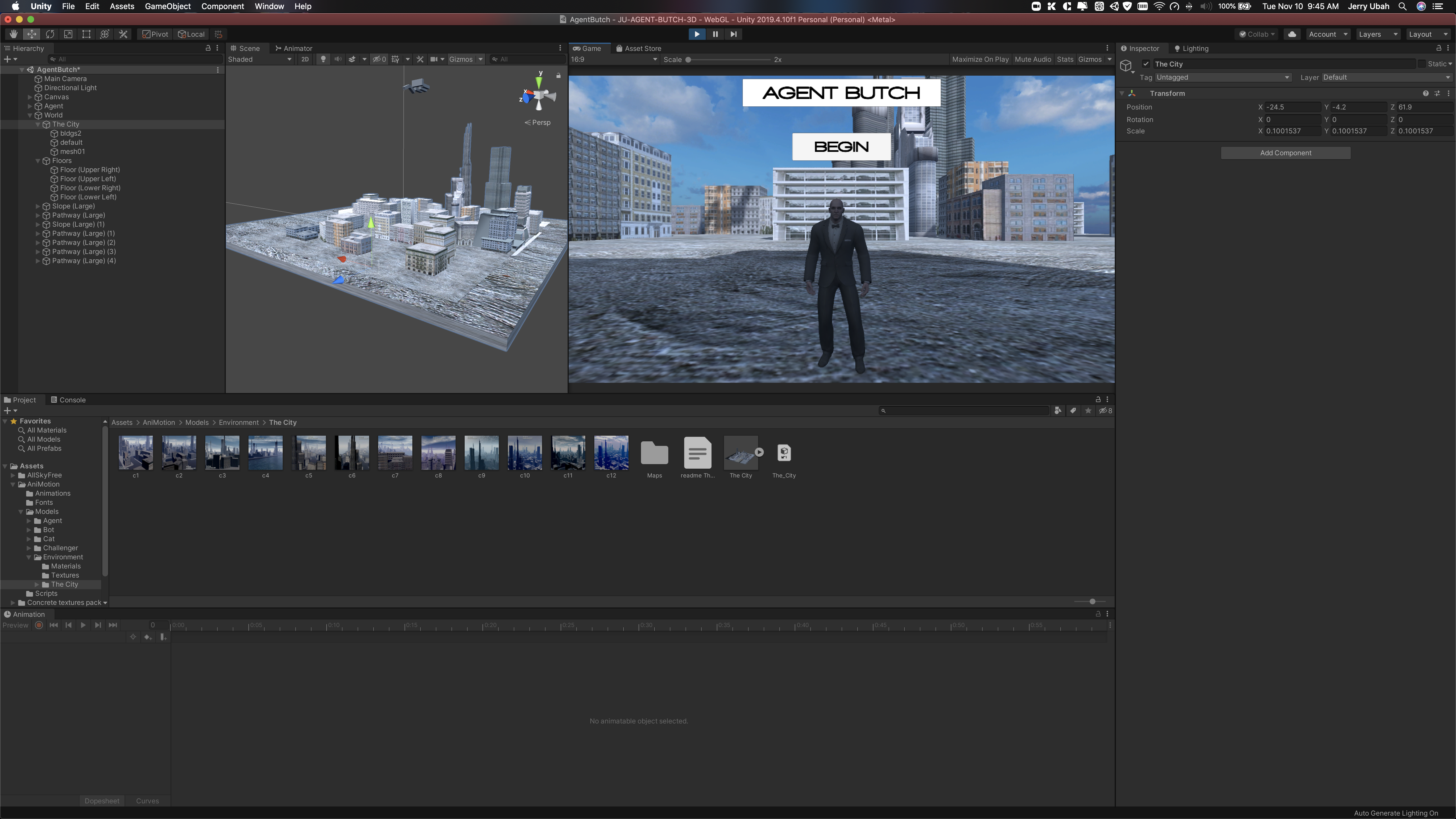Viewport: 1456px width, 819px height.
Task: Select the Rect Transform tool
Action: 86,34
